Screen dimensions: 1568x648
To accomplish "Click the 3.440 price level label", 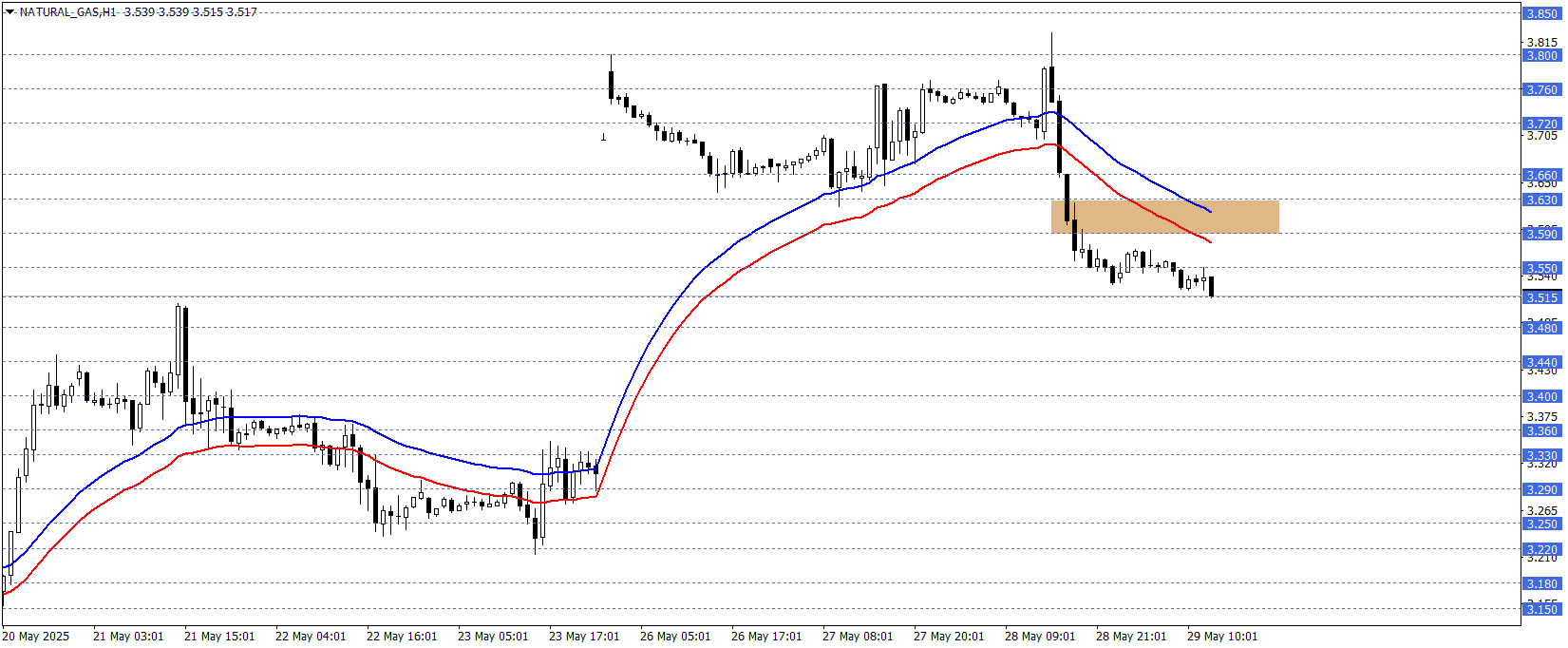I will pyautogui.click(x=1541, y=363).
